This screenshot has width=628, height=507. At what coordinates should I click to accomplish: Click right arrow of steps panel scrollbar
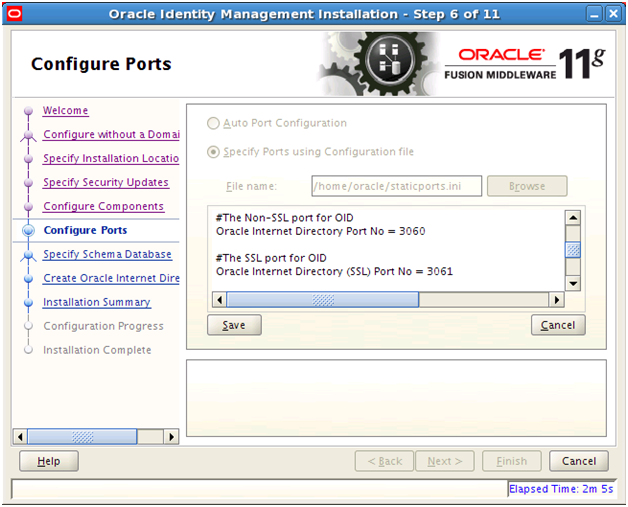coord(171,437)
